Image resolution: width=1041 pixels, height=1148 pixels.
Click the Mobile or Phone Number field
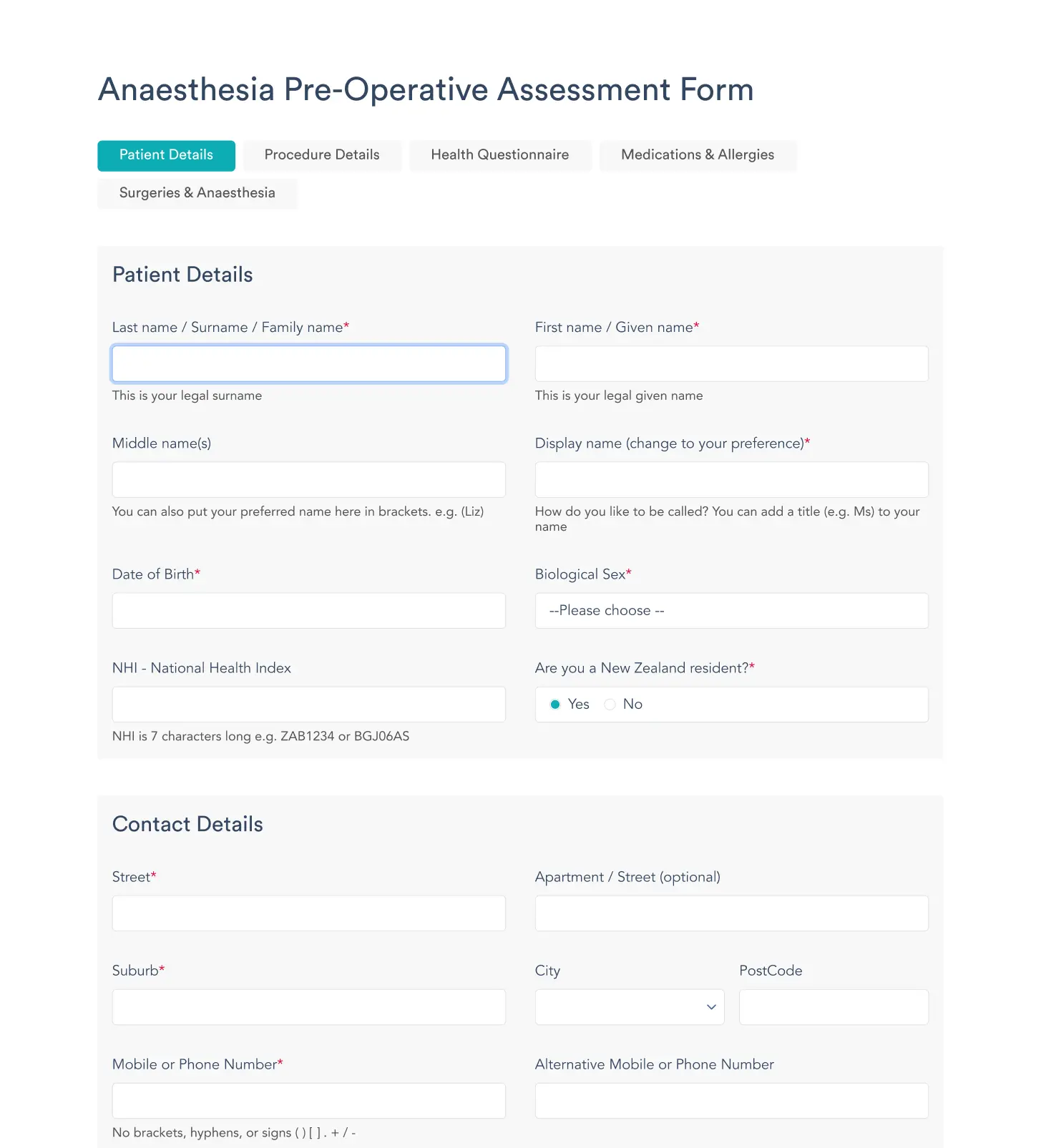308,1101
